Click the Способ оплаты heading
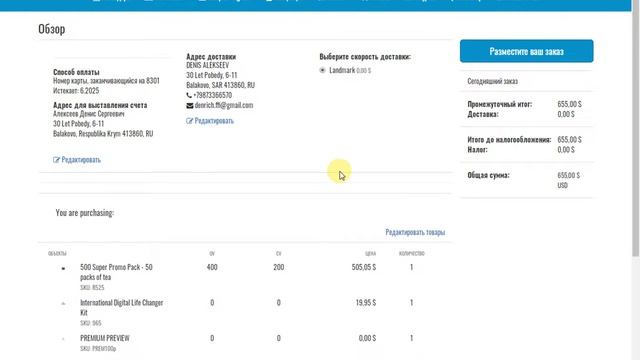The width and height of the screenshot is (640, 360). click(76, 72)
